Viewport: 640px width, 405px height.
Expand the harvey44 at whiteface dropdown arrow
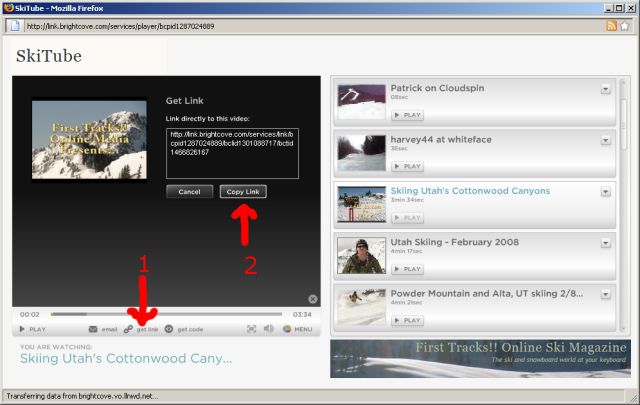[x=606, y=140]
